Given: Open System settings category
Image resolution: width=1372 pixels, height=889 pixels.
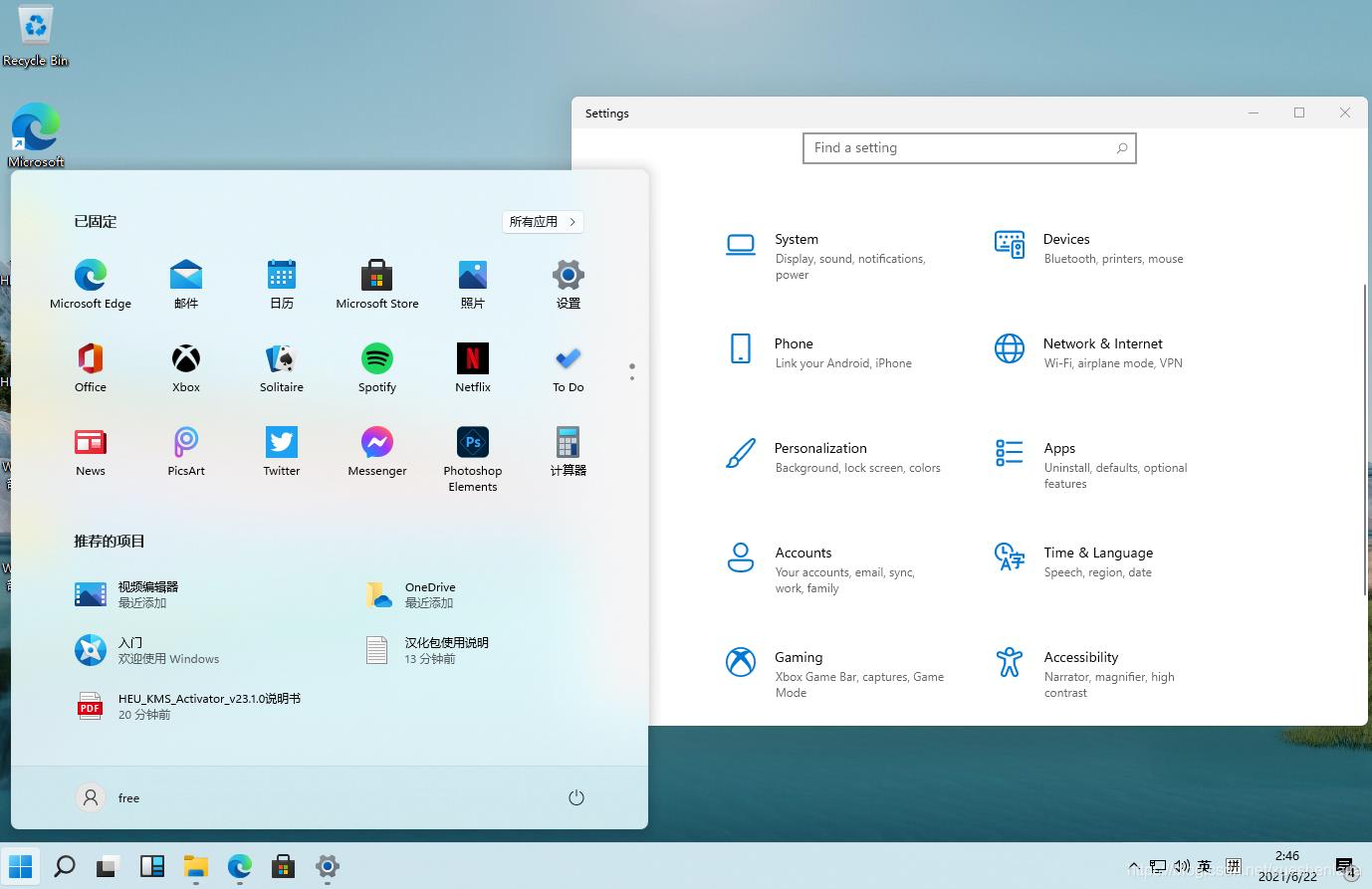Looking at the screenshot, I should pos(835,257).
